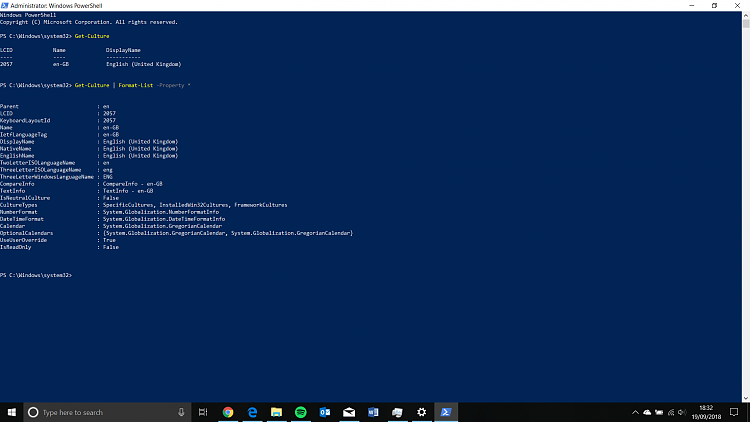The height and width of the screenshot is (422, 750).
Task: Open Microsoft Word from the taskbar
Action: coord(373,412)
